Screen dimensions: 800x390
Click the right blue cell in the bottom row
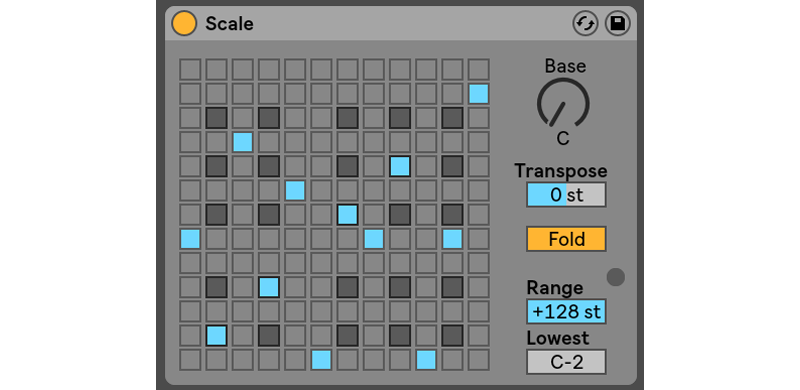(426, 359)
